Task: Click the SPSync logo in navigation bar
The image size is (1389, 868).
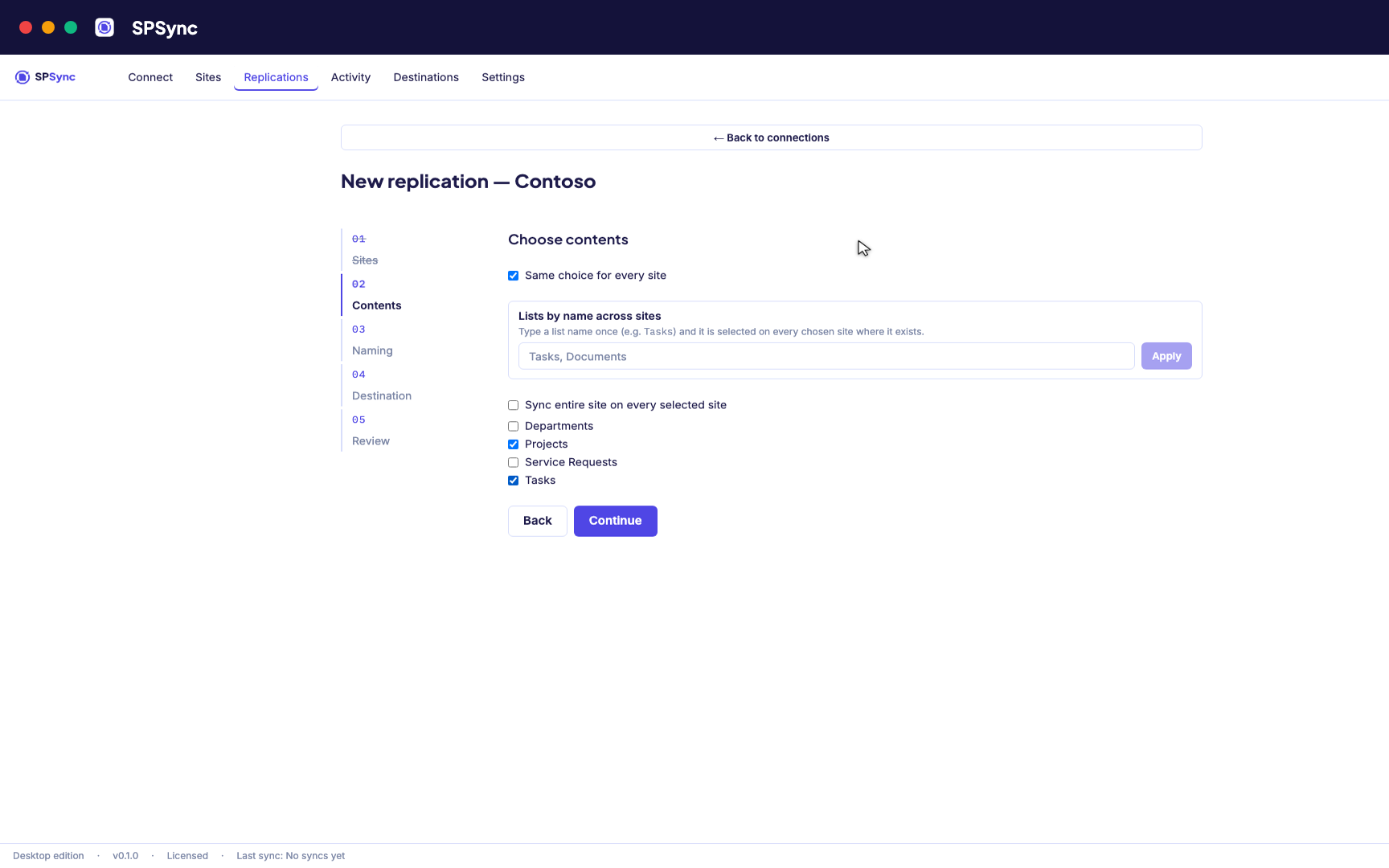Action: pos(45,77)
